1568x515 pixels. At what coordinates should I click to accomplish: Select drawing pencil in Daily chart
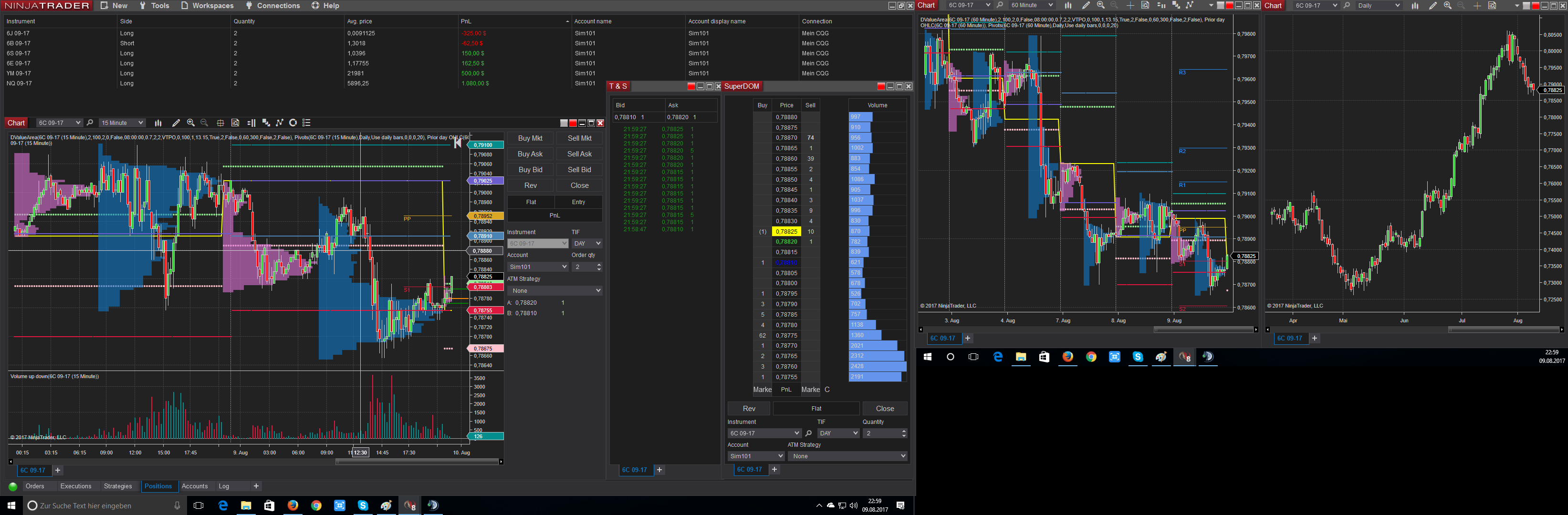point(1432,5)
